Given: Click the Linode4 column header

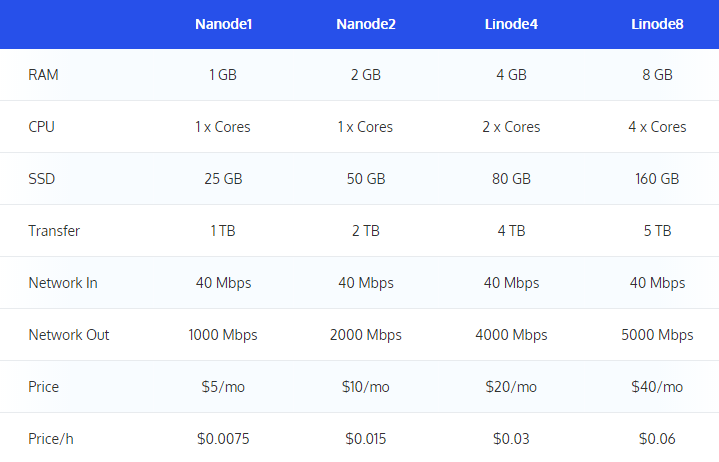Looking at the screenshot, I should coord(511,23).
